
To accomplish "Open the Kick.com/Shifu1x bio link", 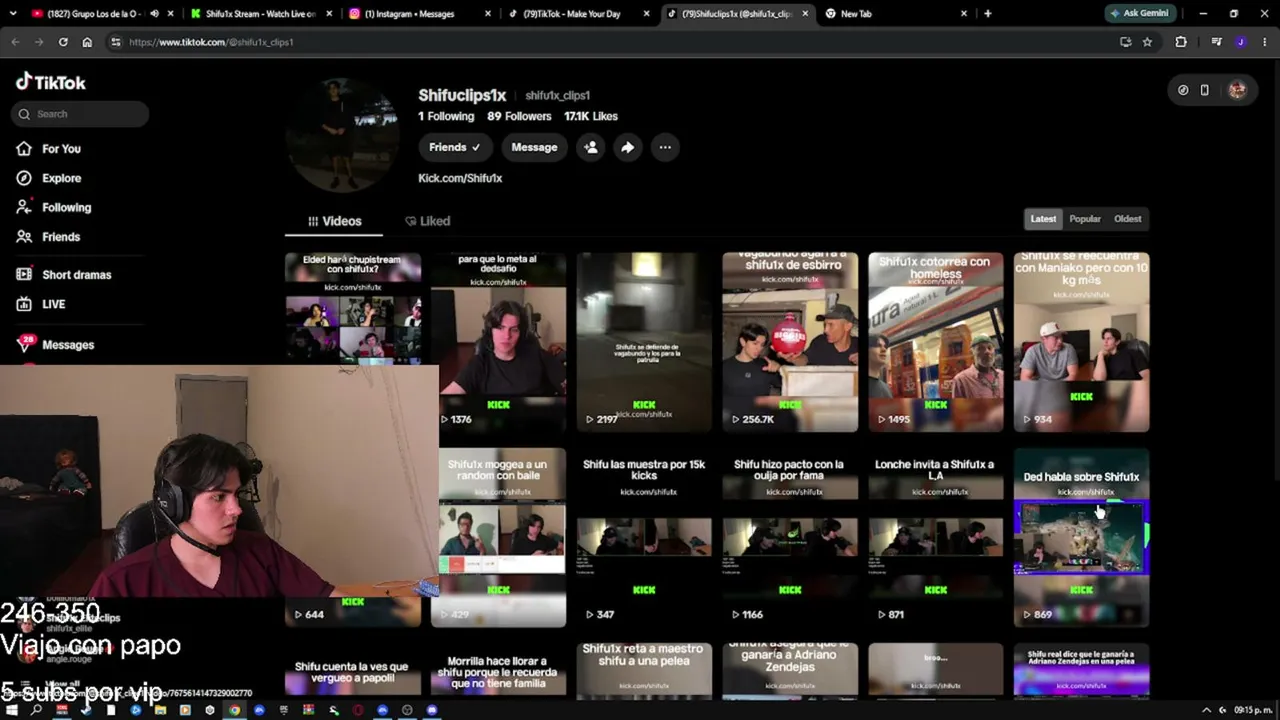I will pyautogui.click(x=460, y=178).
